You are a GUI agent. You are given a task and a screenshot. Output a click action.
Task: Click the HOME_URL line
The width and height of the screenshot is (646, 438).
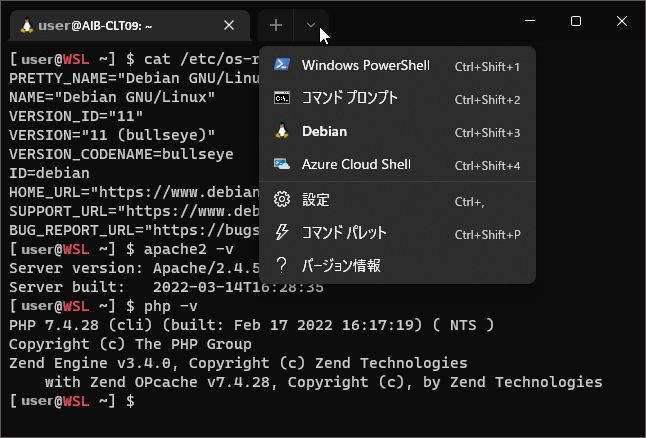(134, 192)
